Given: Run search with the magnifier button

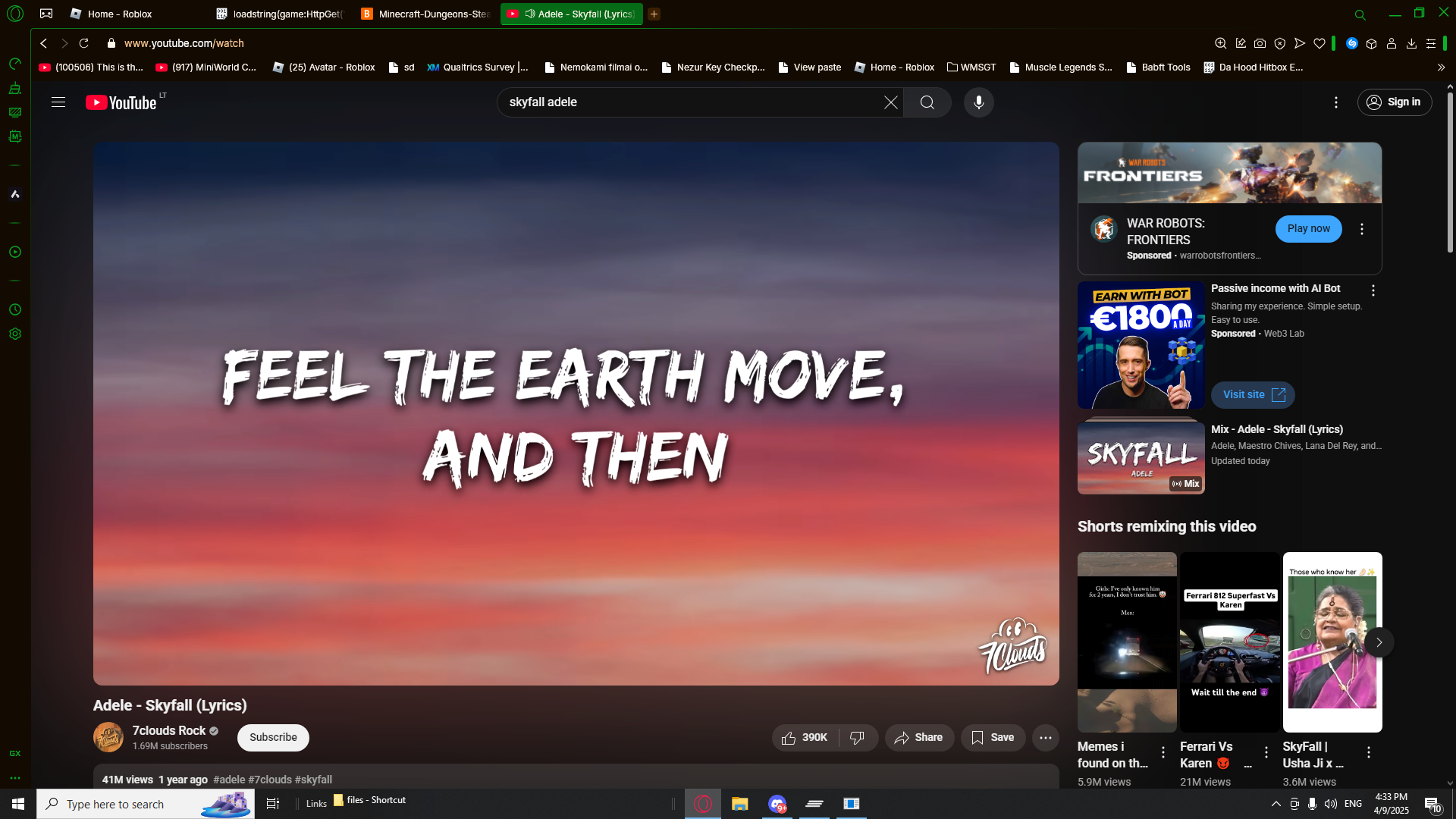Looking at the screenshot, I should 927,102.
